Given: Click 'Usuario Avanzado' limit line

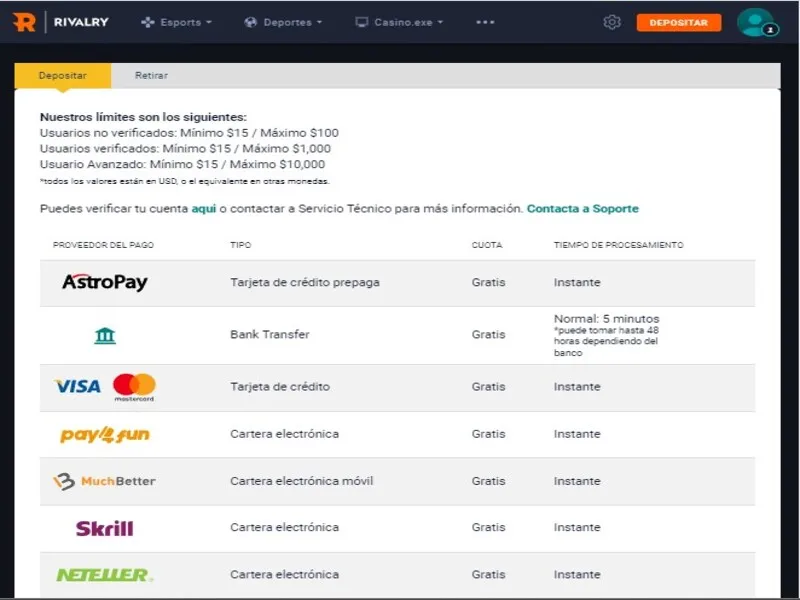Looking at the screenshot, I should [x=182, y=164].
